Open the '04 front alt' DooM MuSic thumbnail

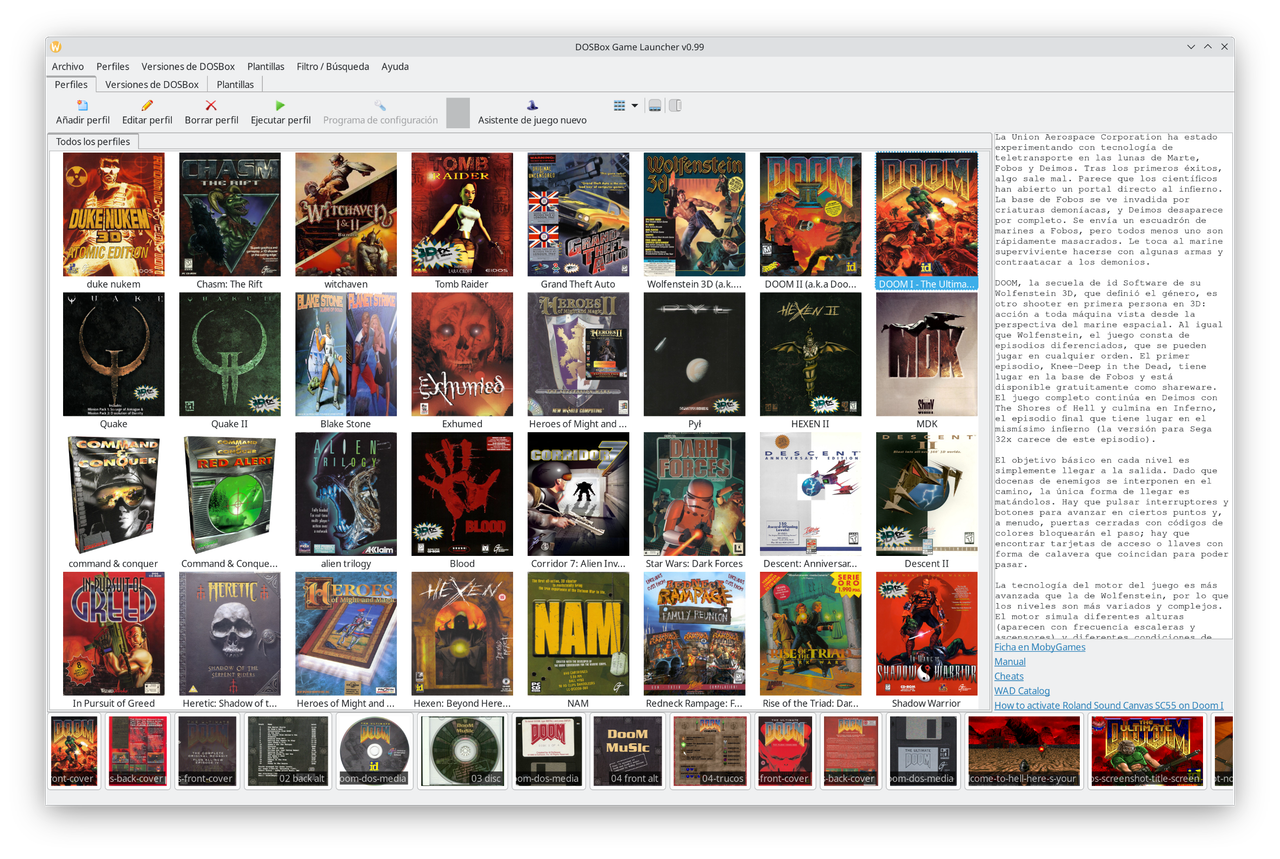627,750
